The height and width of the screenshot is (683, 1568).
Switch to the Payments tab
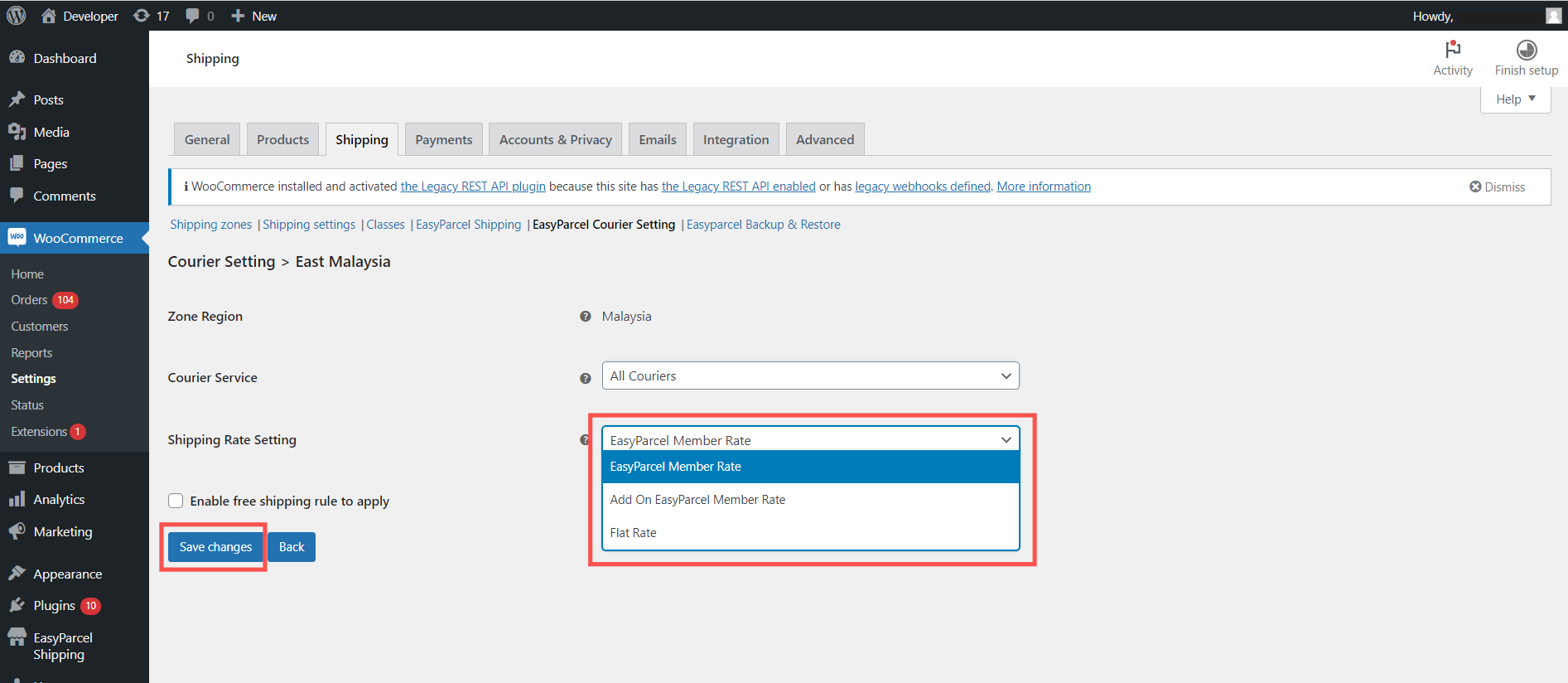(443, 139)
